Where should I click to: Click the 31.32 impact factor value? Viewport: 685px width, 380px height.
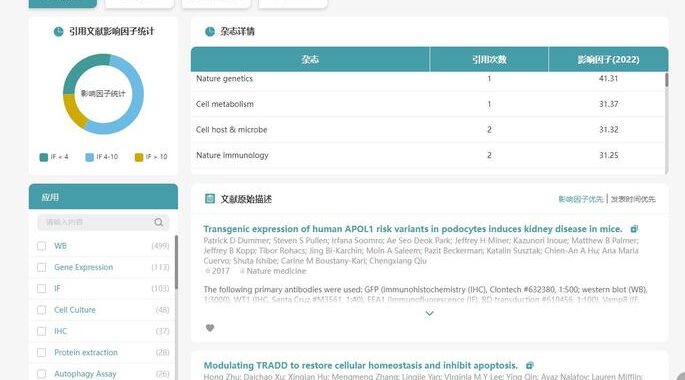point(609,130)
